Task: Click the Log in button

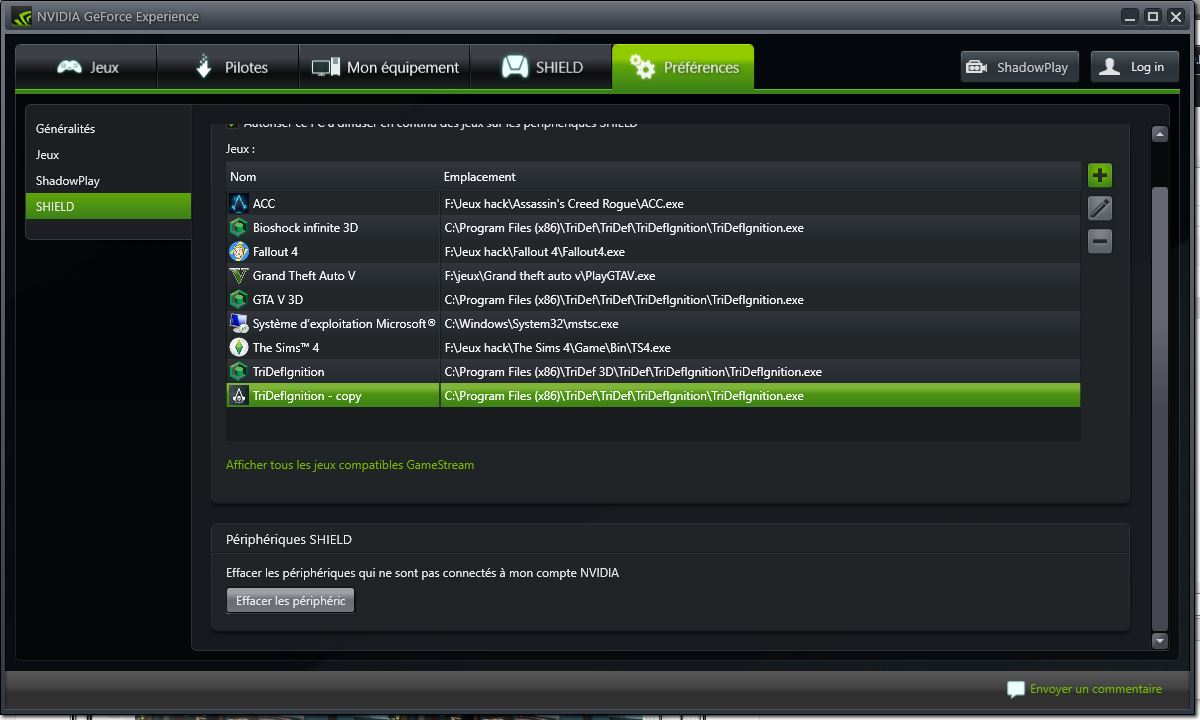Action: [x=1134, y=67]
